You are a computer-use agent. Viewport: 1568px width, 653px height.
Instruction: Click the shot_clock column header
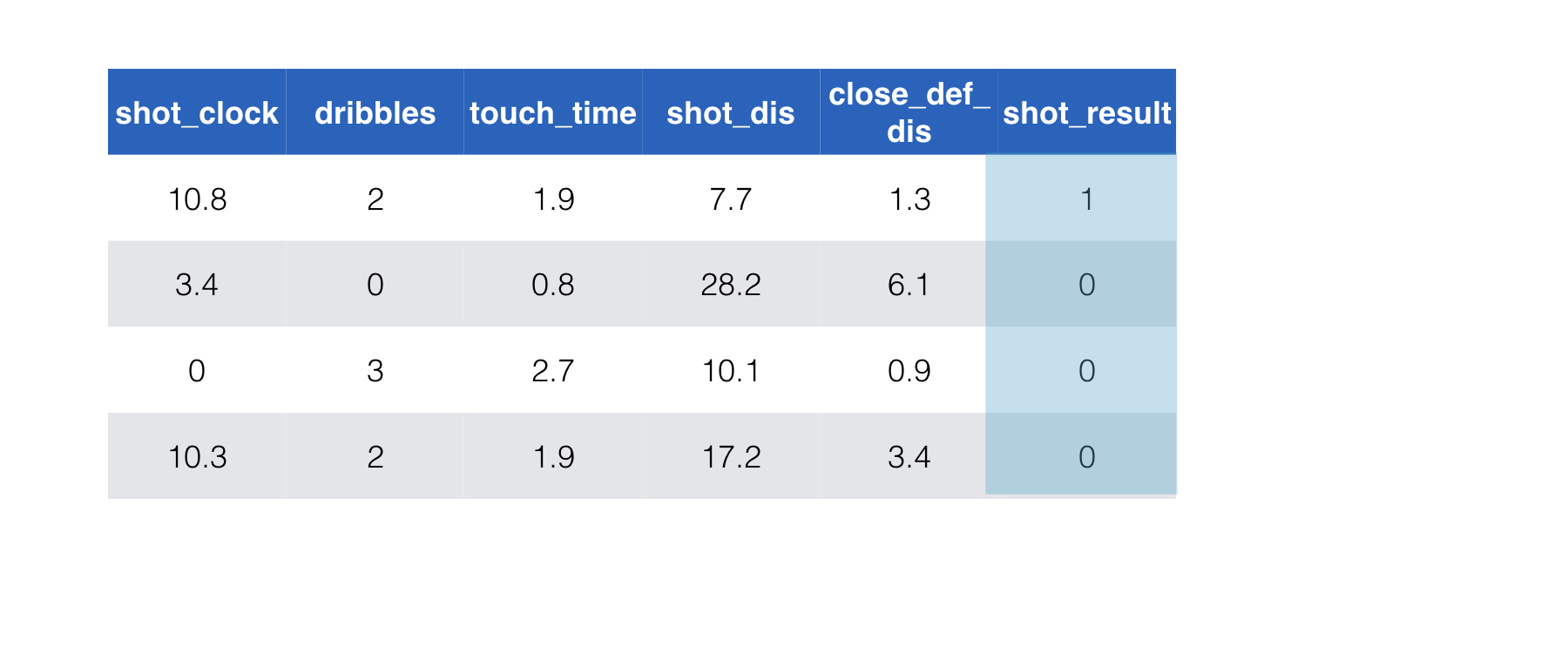(x=197, y=113)
